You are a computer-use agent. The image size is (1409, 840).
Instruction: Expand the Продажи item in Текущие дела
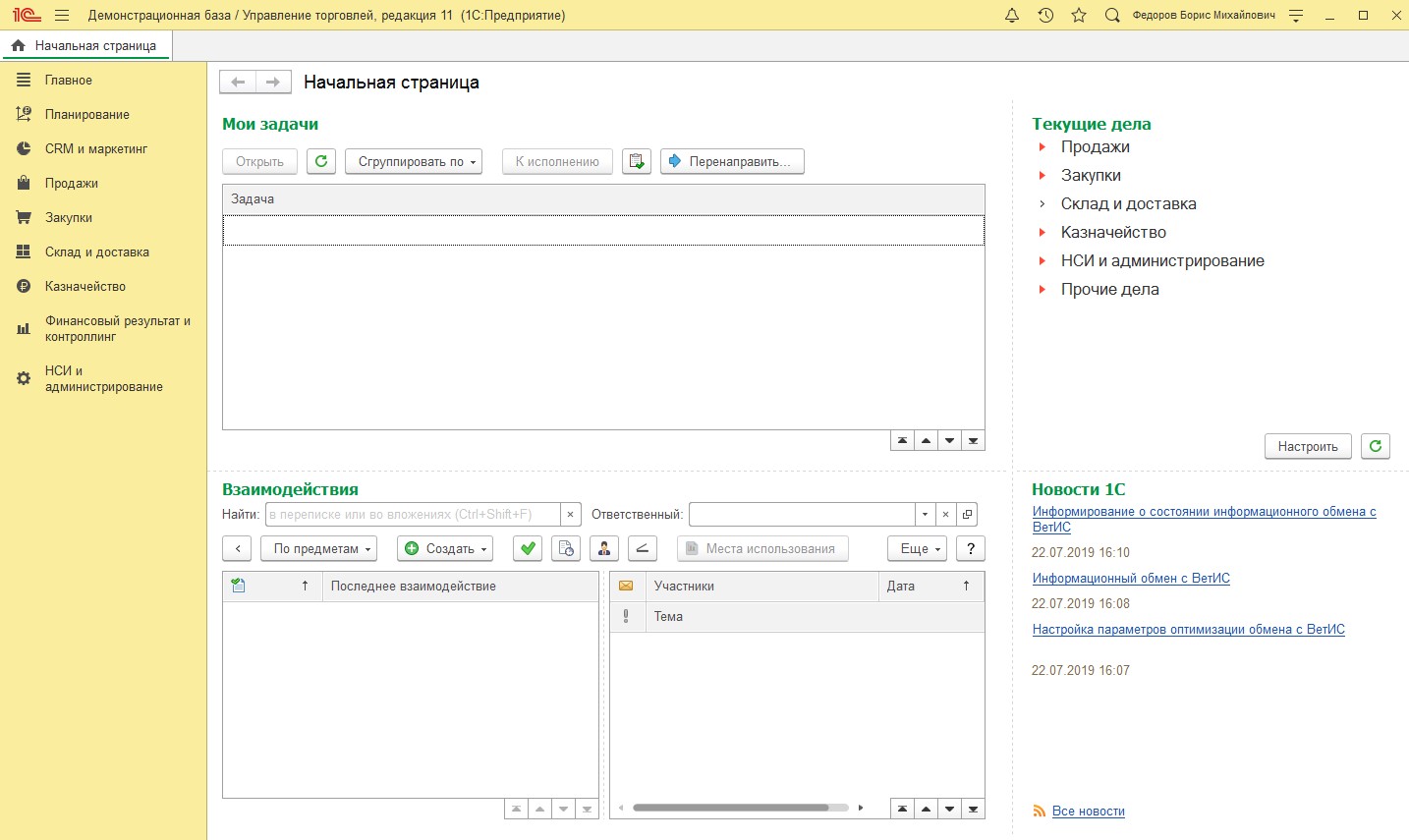click(1043, 147)
